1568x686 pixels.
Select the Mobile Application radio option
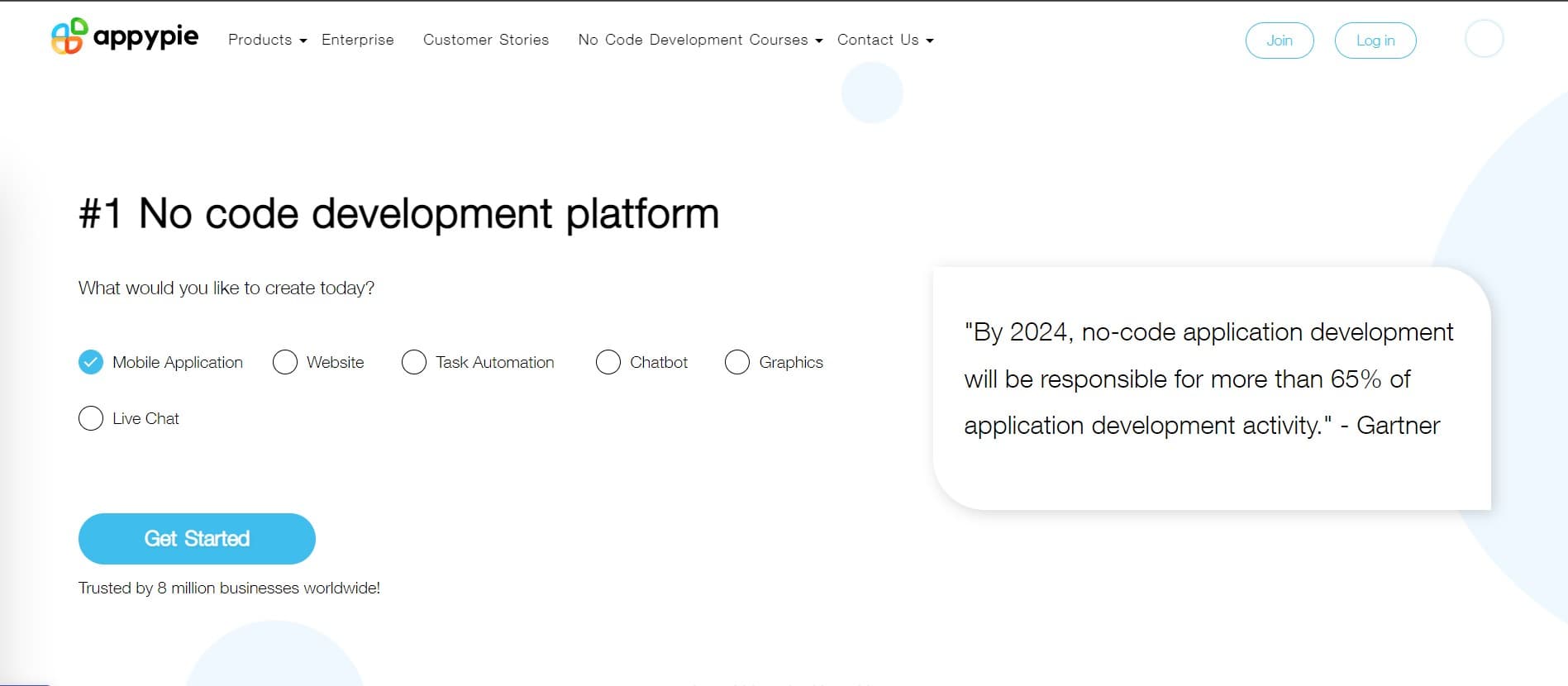click(x=91, y=362)
